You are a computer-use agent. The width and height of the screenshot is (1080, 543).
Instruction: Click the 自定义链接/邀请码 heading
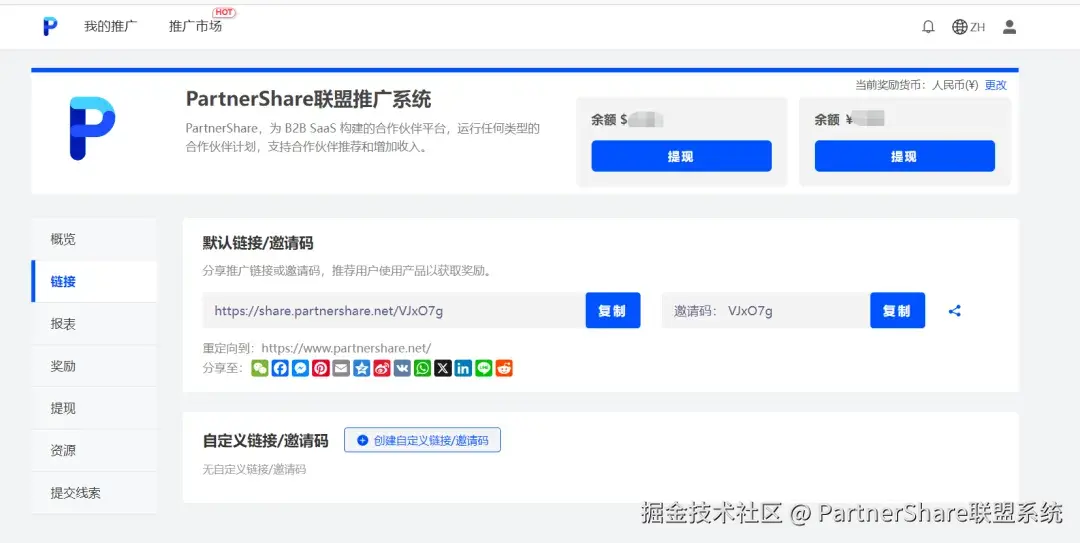(265, 440)
